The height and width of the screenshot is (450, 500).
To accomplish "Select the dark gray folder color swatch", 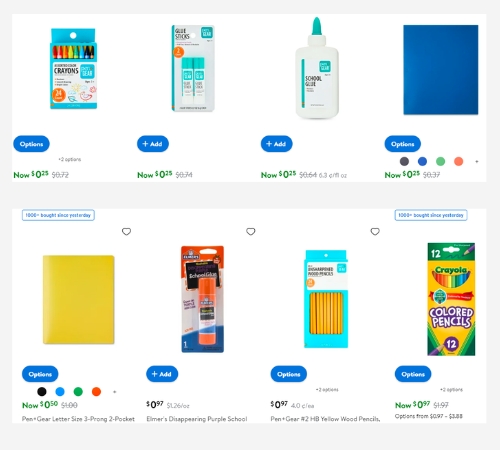I will point(404,161).
